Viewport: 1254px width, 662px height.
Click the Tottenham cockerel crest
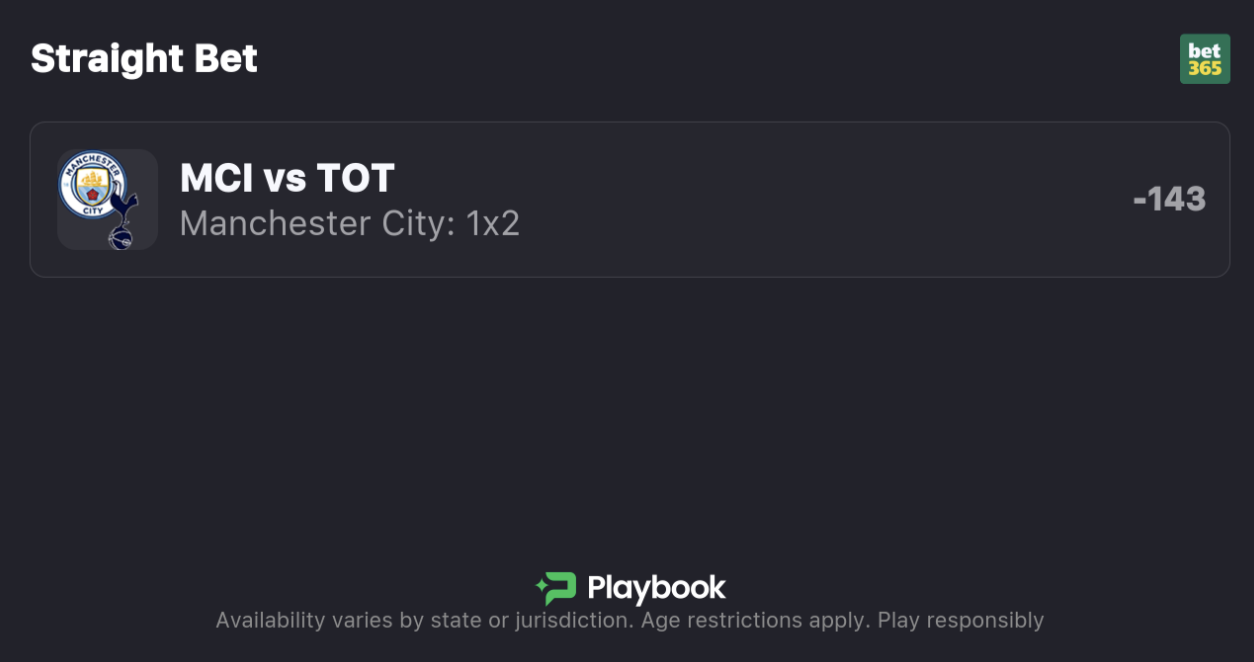click(122, 222)
